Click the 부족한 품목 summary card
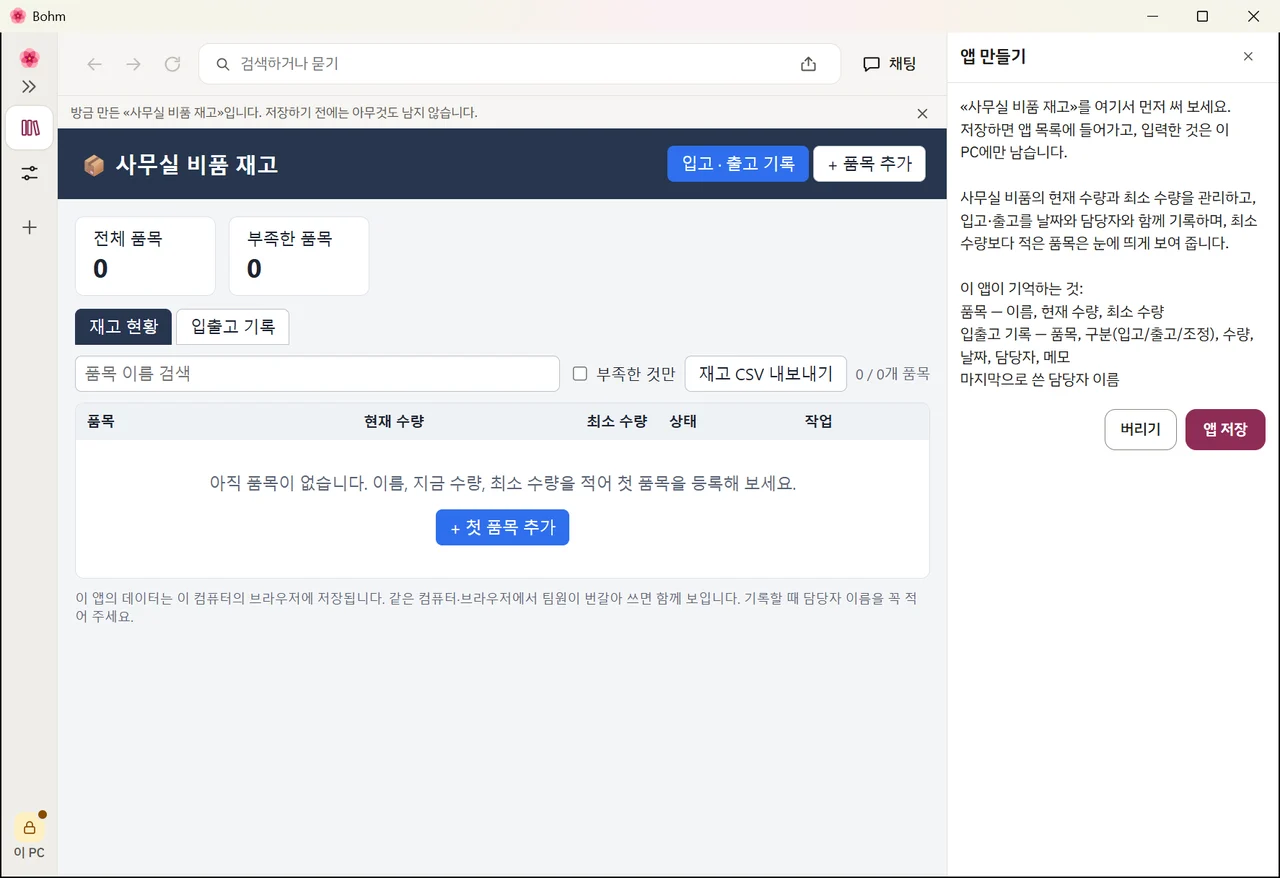The height and width of the screenshot is (878, 1280). click(299, 256)
